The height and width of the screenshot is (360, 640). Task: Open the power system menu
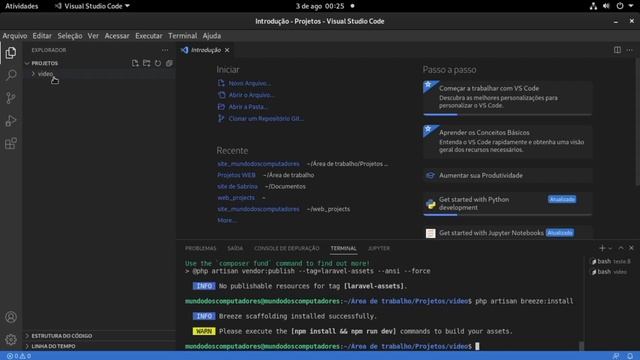[624, 6]
